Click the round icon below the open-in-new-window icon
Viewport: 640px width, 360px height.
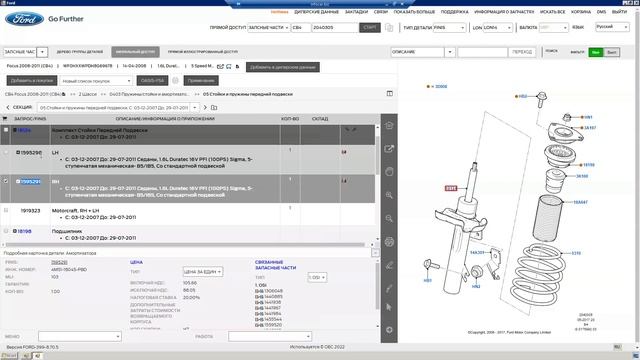[389, 172]
